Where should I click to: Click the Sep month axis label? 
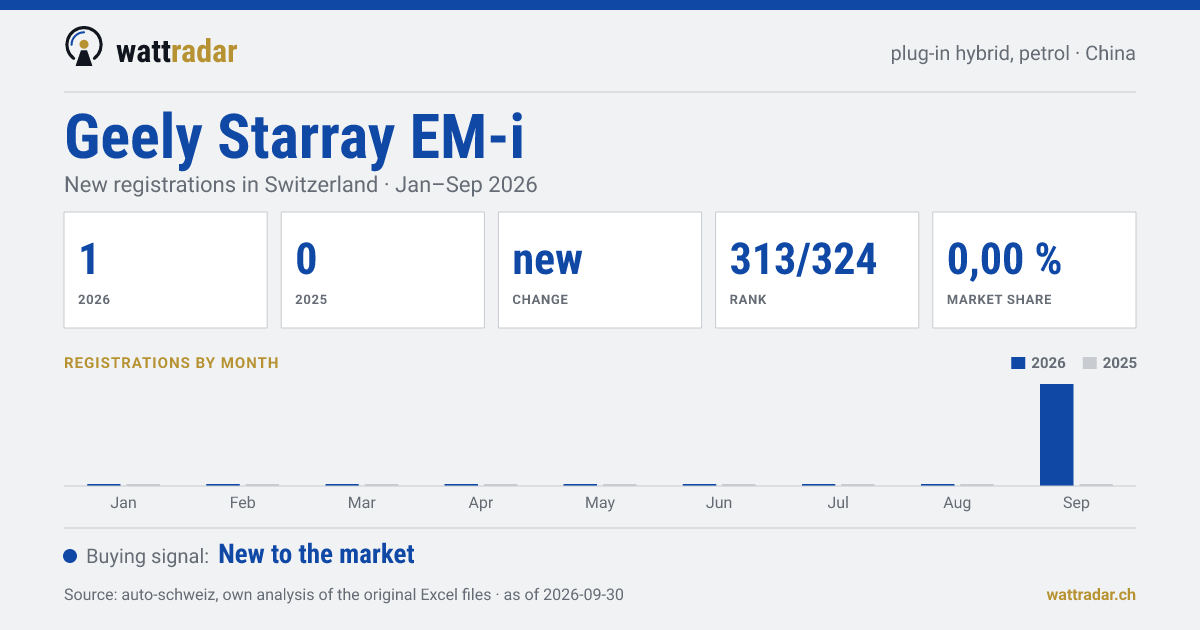(x=1076, y=503)
